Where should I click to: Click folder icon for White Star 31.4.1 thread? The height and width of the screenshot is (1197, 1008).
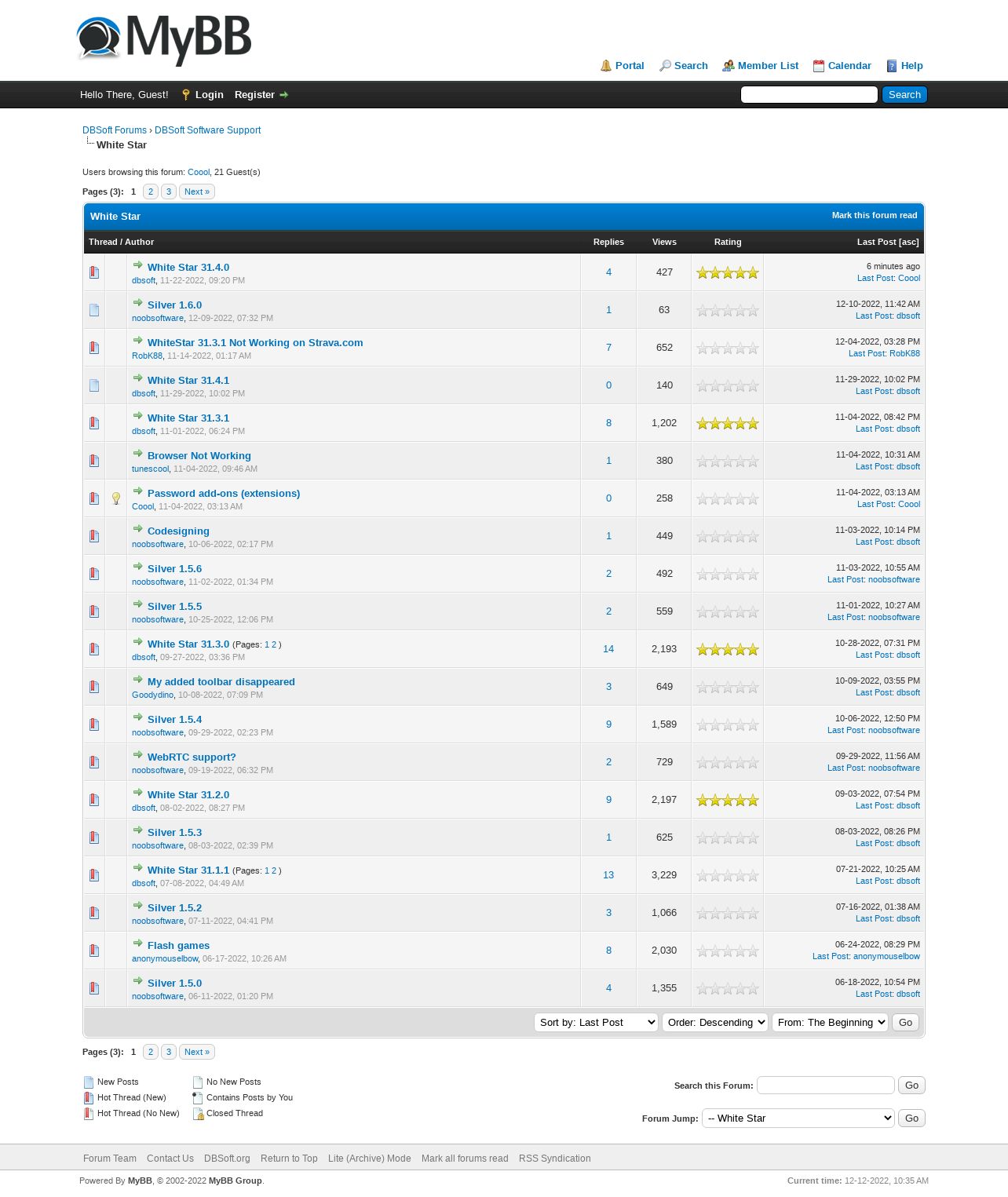pos(94,385)
